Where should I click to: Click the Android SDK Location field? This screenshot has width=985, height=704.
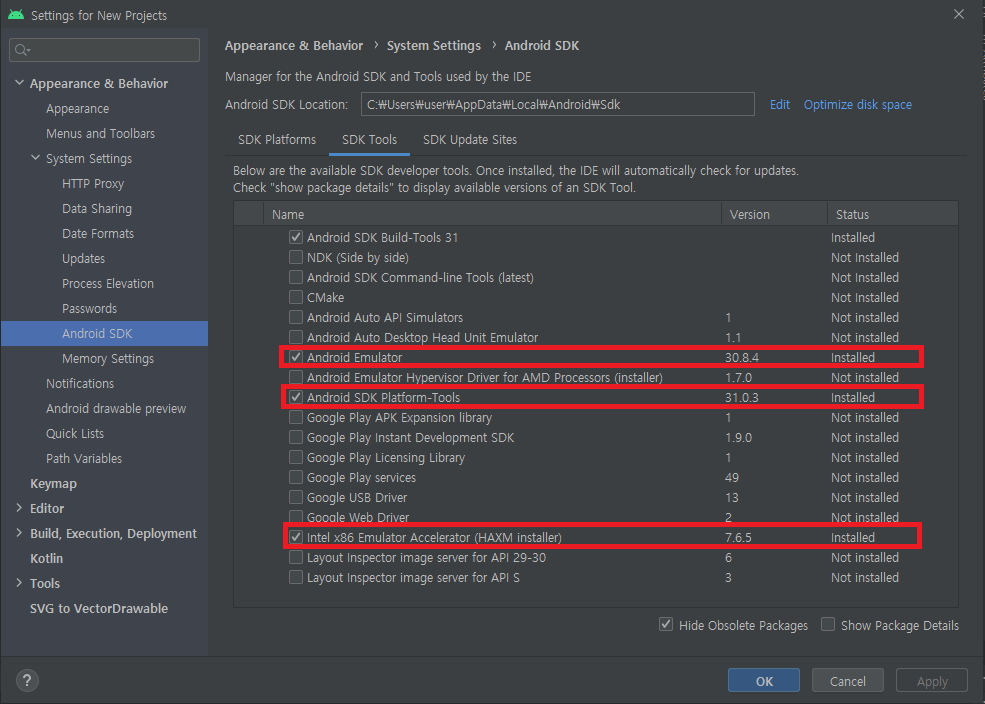coord(557,104)
